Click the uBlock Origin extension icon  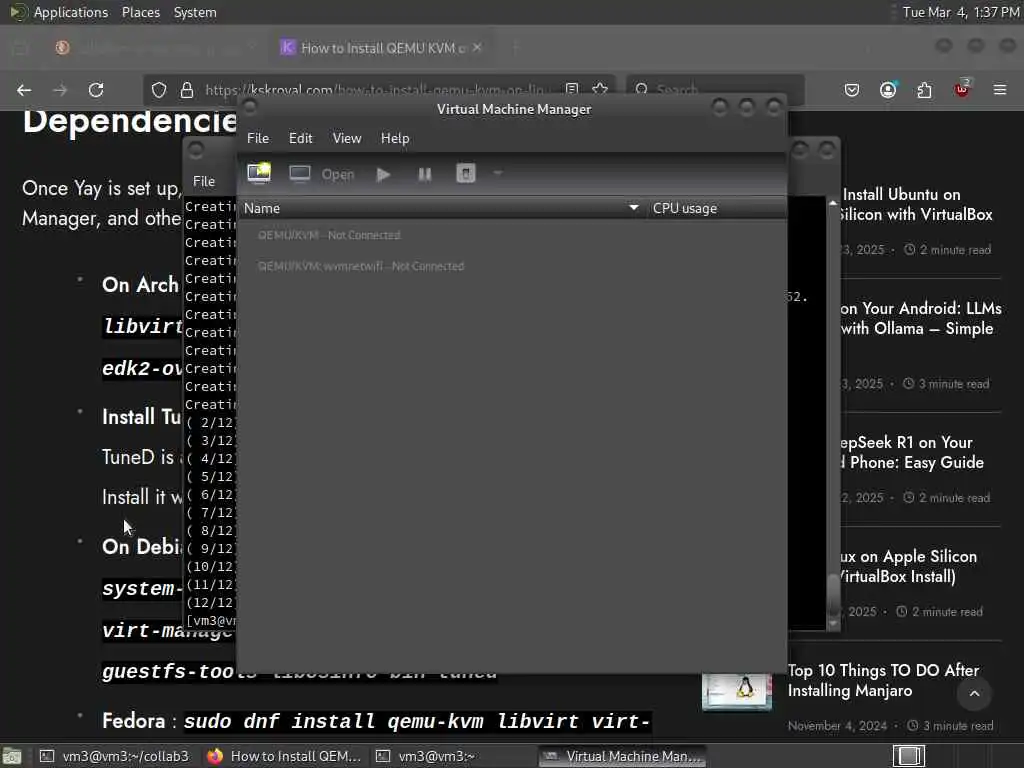click(x=962, y=89)
